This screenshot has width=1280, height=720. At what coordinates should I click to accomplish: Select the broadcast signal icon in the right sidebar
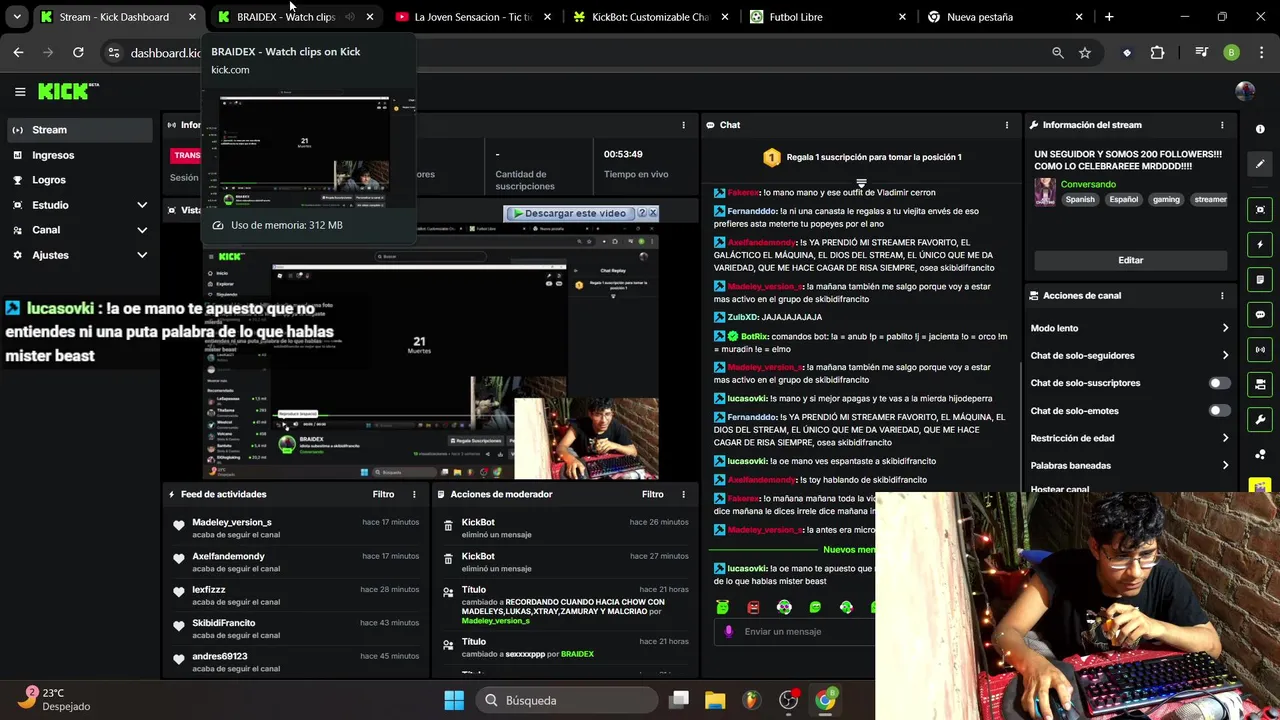1260,349
